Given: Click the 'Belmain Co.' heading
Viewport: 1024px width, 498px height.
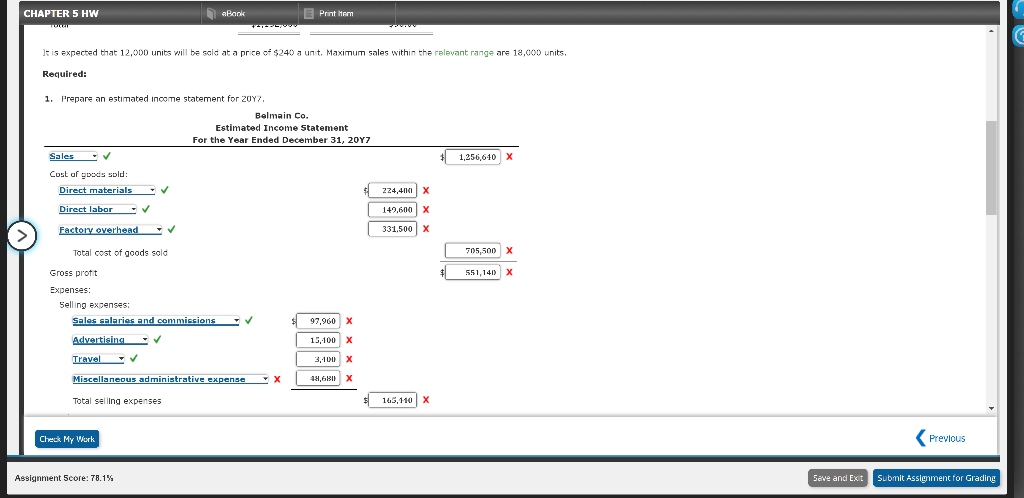Looking at the screenshot, I should [282, 116].
